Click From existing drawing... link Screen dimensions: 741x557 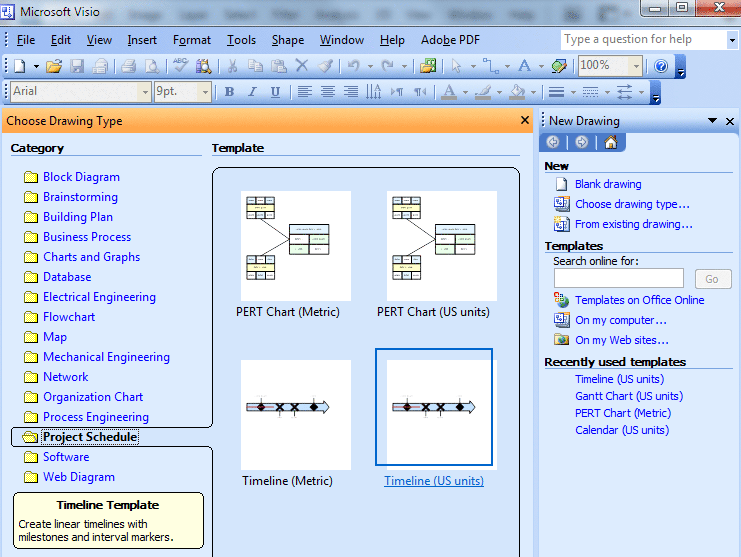[634, 224]
